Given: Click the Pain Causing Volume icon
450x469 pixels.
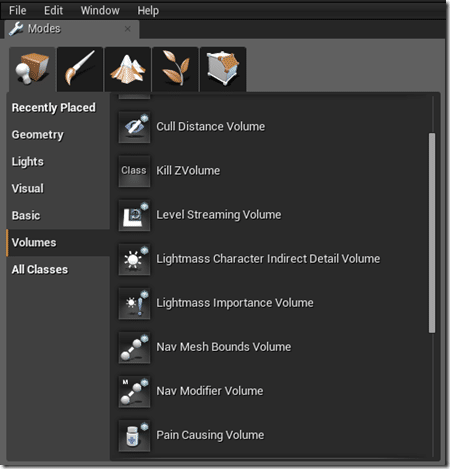Looking at the screenshot, I should point(134,436).
